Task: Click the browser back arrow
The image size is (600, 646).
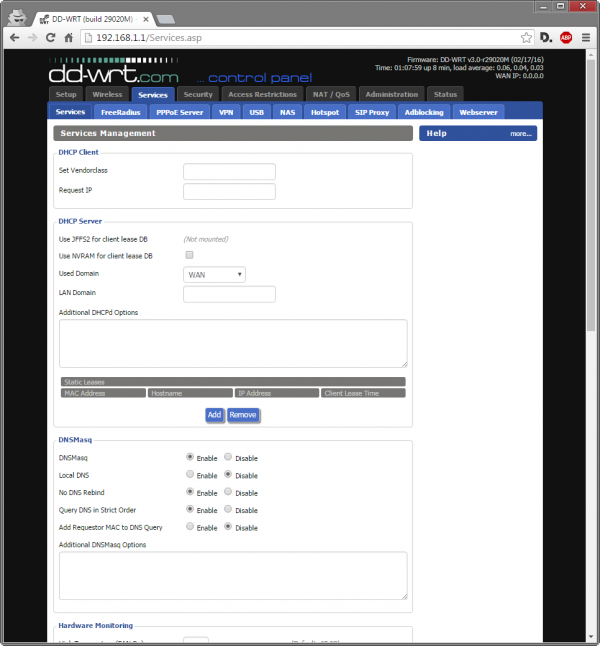Action: [13, 37]
